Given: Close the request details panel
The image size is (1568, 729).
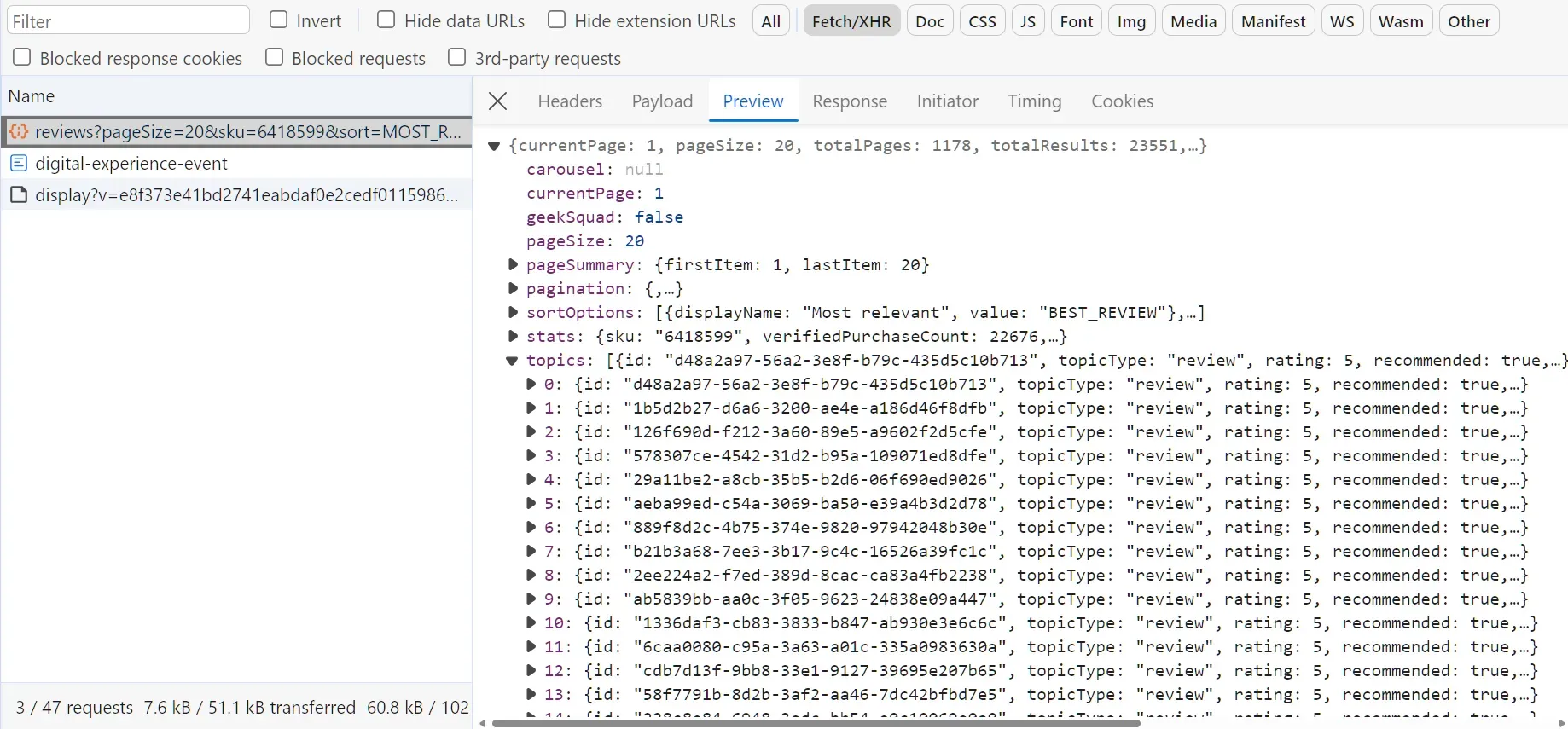Looking at the screenshot, I should point(498,101).
